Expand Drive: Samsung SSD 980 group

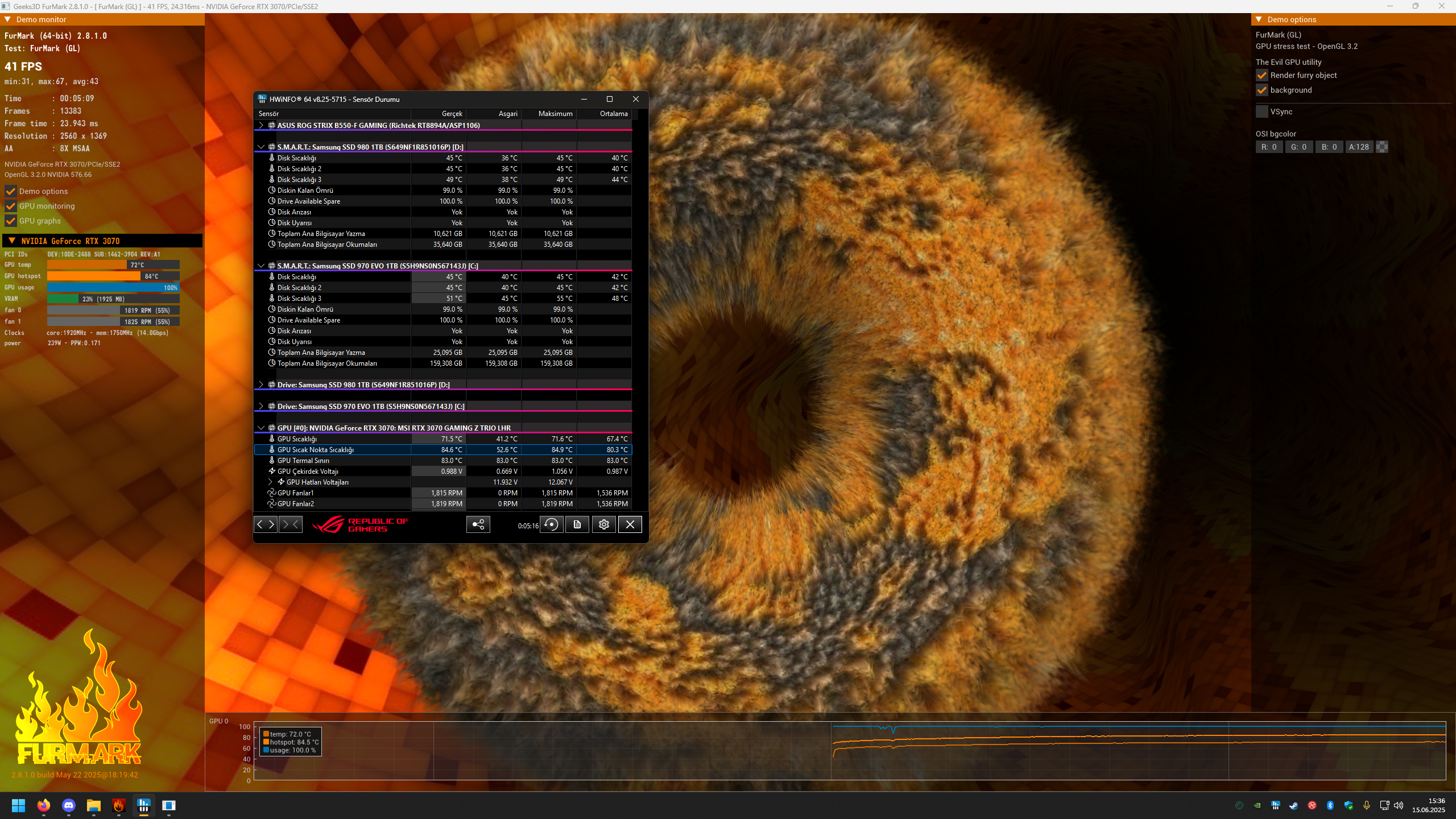(261, 384)
